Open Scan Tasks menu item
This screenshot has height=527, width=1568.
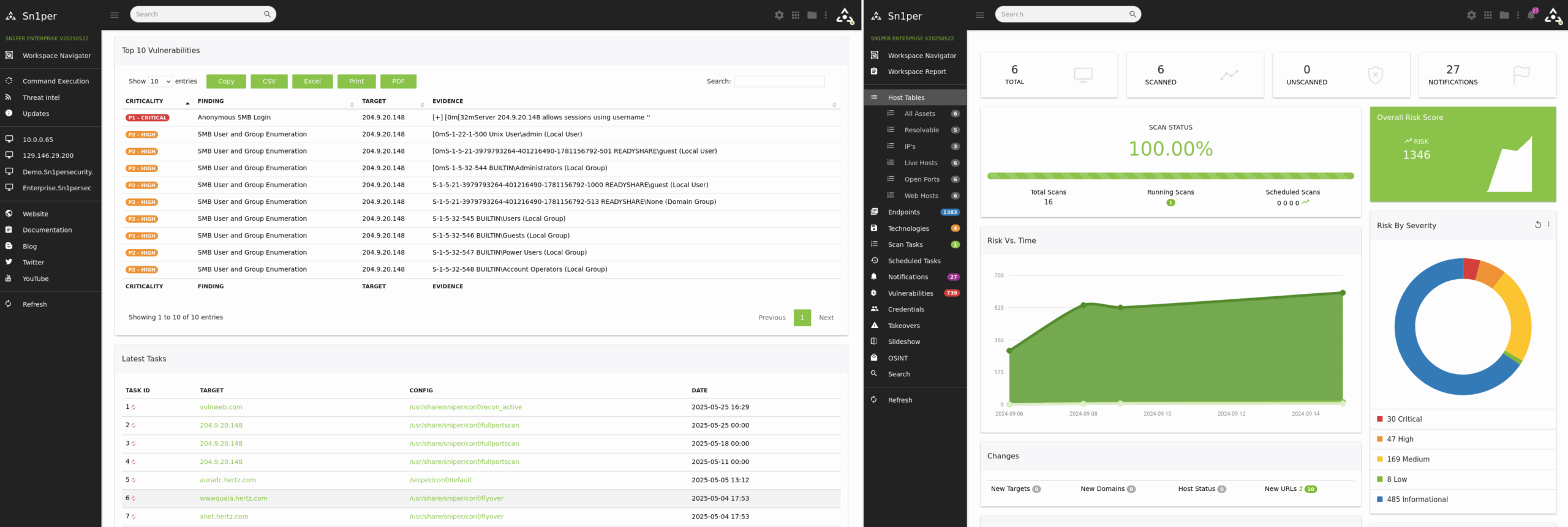tap(905, 245)
